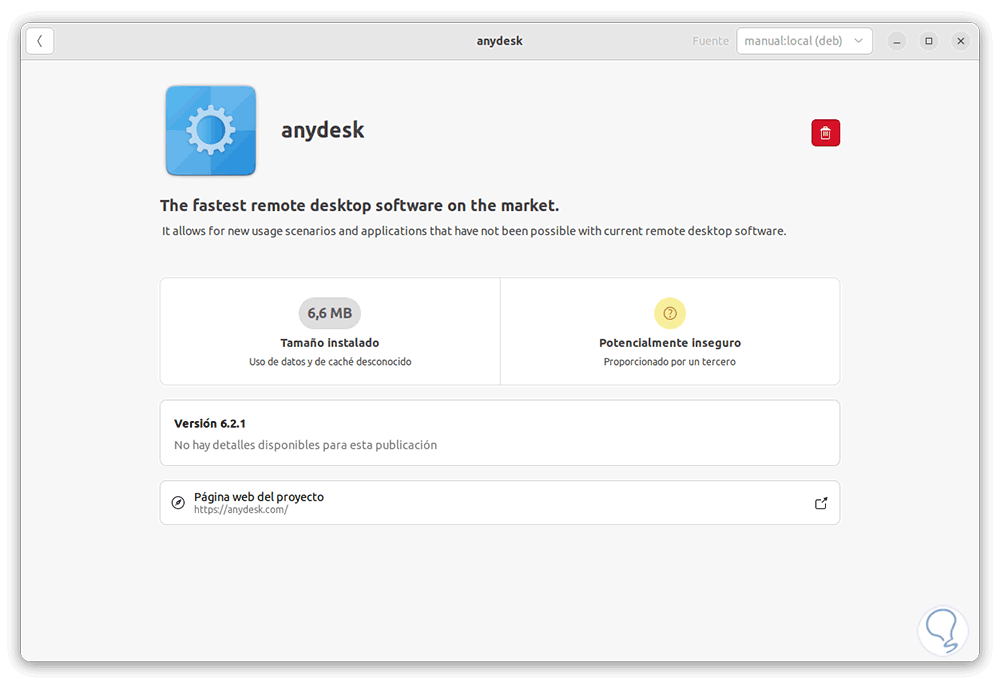
Task: Open the Tamaño instalado info card
Action: (x=330, y=331)
